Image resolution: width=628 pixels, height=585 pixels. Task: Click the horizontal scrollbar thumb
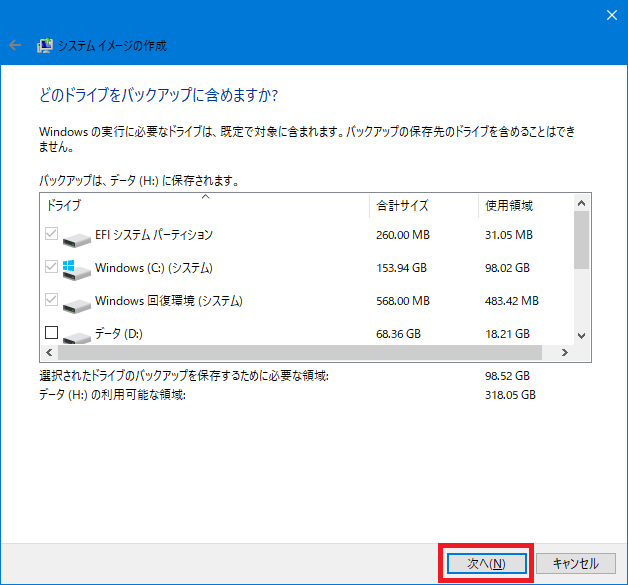(x=300, y=352)
